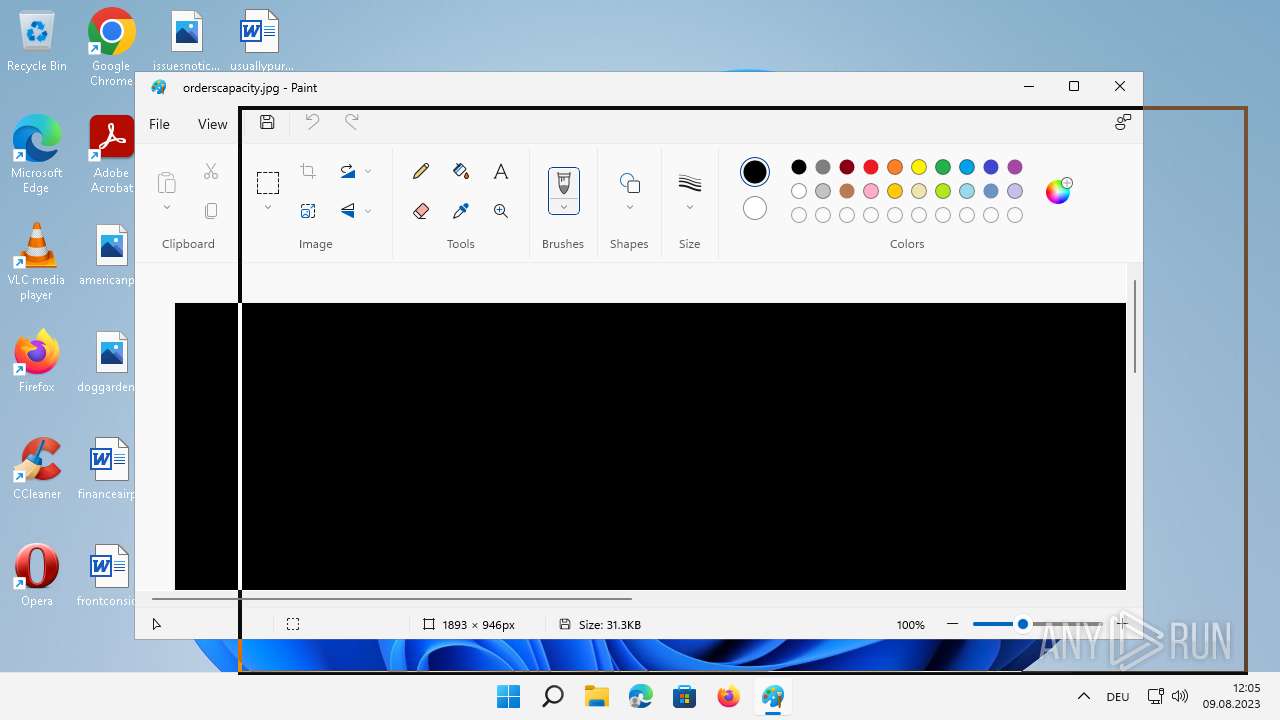Expand the Shapes dropdown chevron
The width and height of the screenshot is (1280, 720).
tap(630, 208)
